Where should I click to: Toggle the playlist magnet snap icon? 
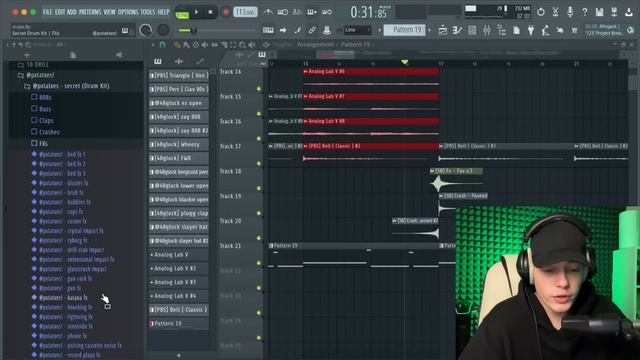(162, 44)
